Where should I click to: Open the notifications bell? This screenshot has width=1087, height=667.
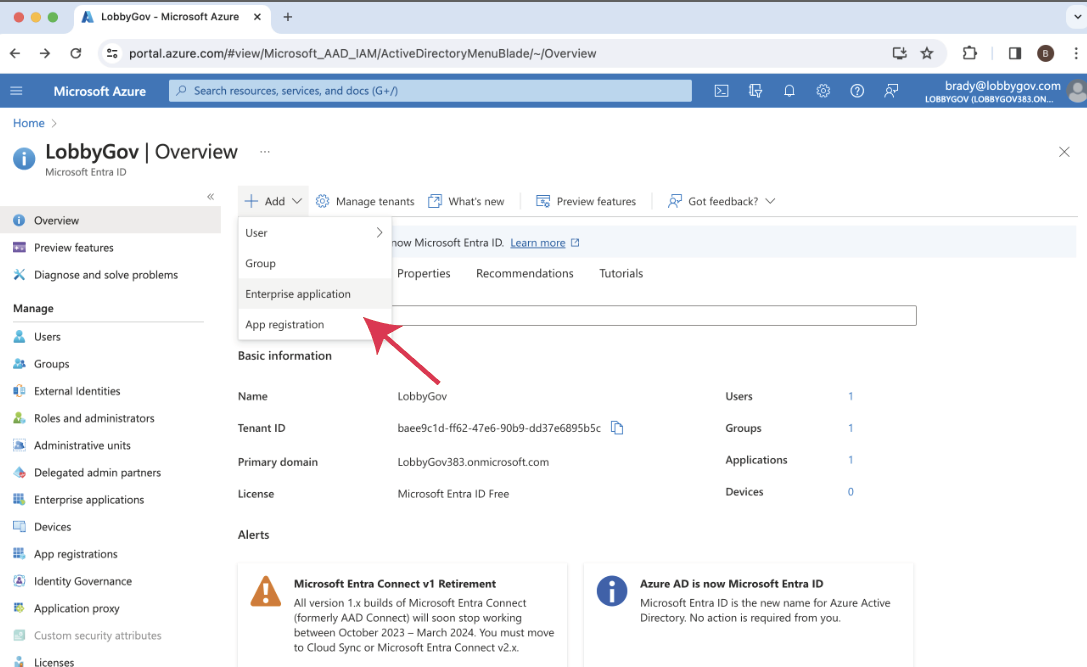click(789, 91)
